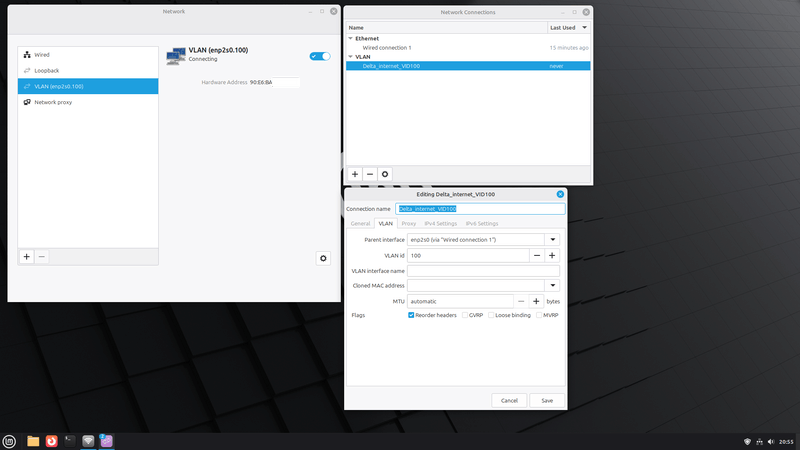Viewport: 800px width, 450px height.
Task: Maximize the Network Connections window
Action: (x=574, y=12)
